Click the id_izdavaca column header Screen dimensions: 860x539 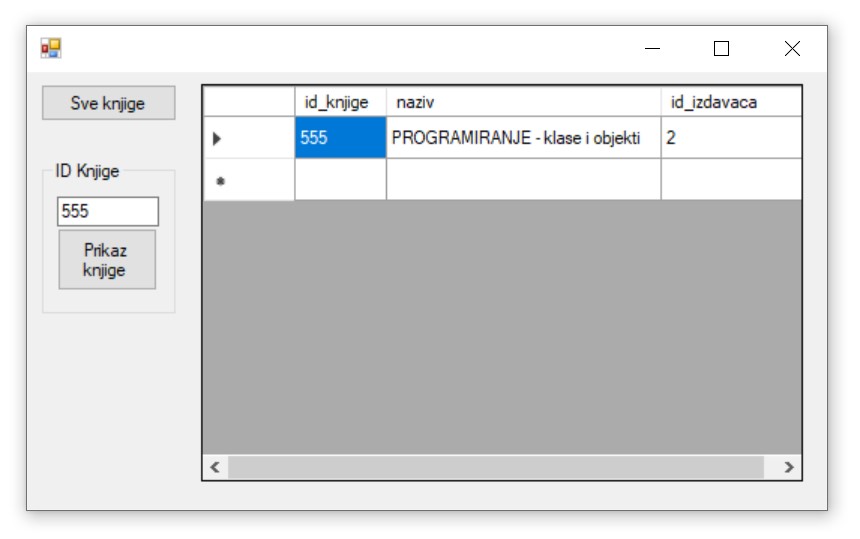tap(729, 102)
